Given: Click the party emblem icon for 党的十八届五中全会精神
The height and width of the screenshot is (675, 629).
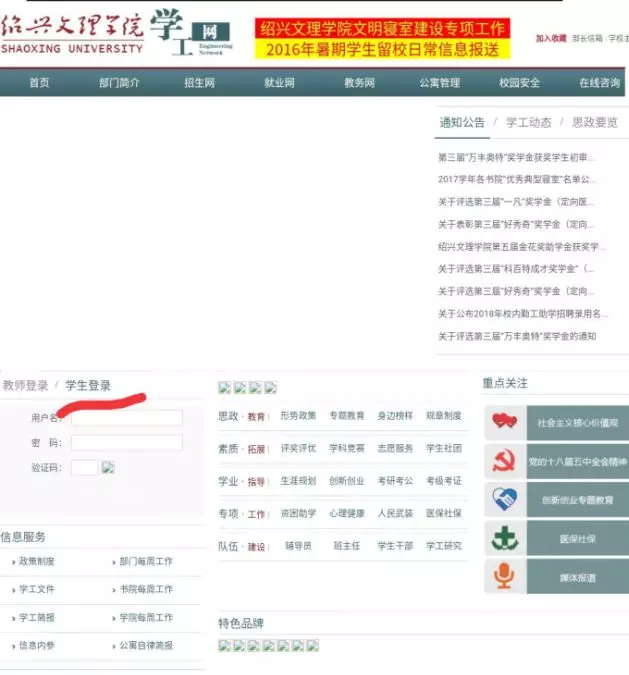Looking at the screenshot, I should (505, 461).
